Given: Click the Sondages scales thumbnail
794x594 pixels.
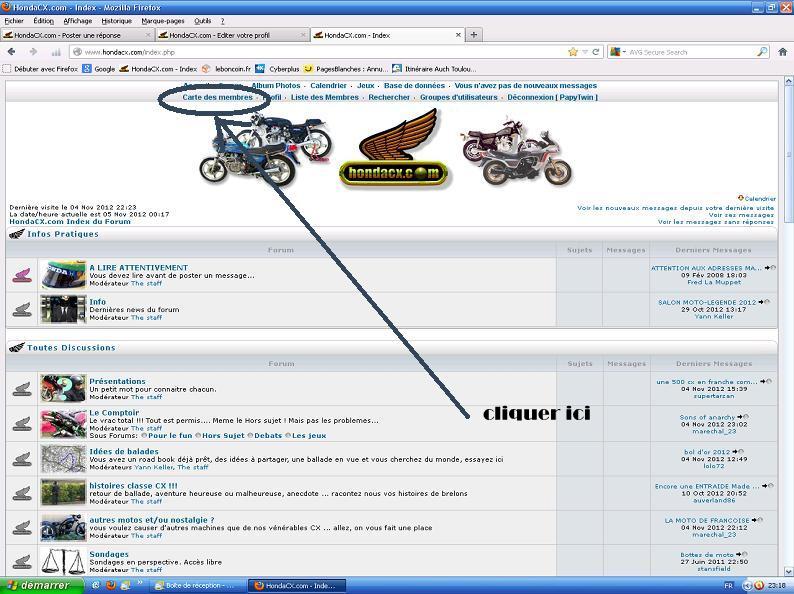Looking at the screenshot, I should coord(63,561).
